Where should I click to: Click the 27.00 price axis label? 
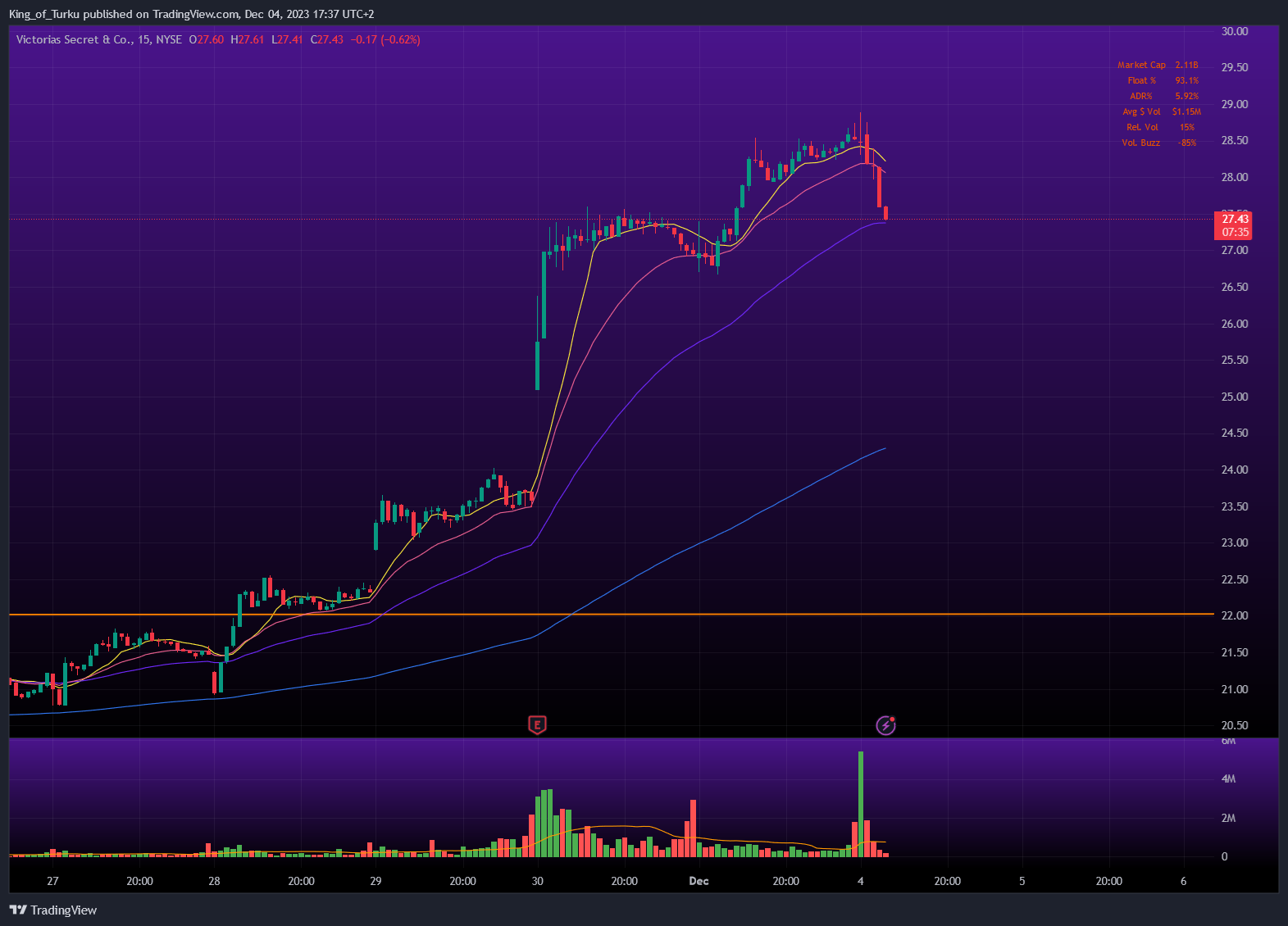[x=1234, y=250]
